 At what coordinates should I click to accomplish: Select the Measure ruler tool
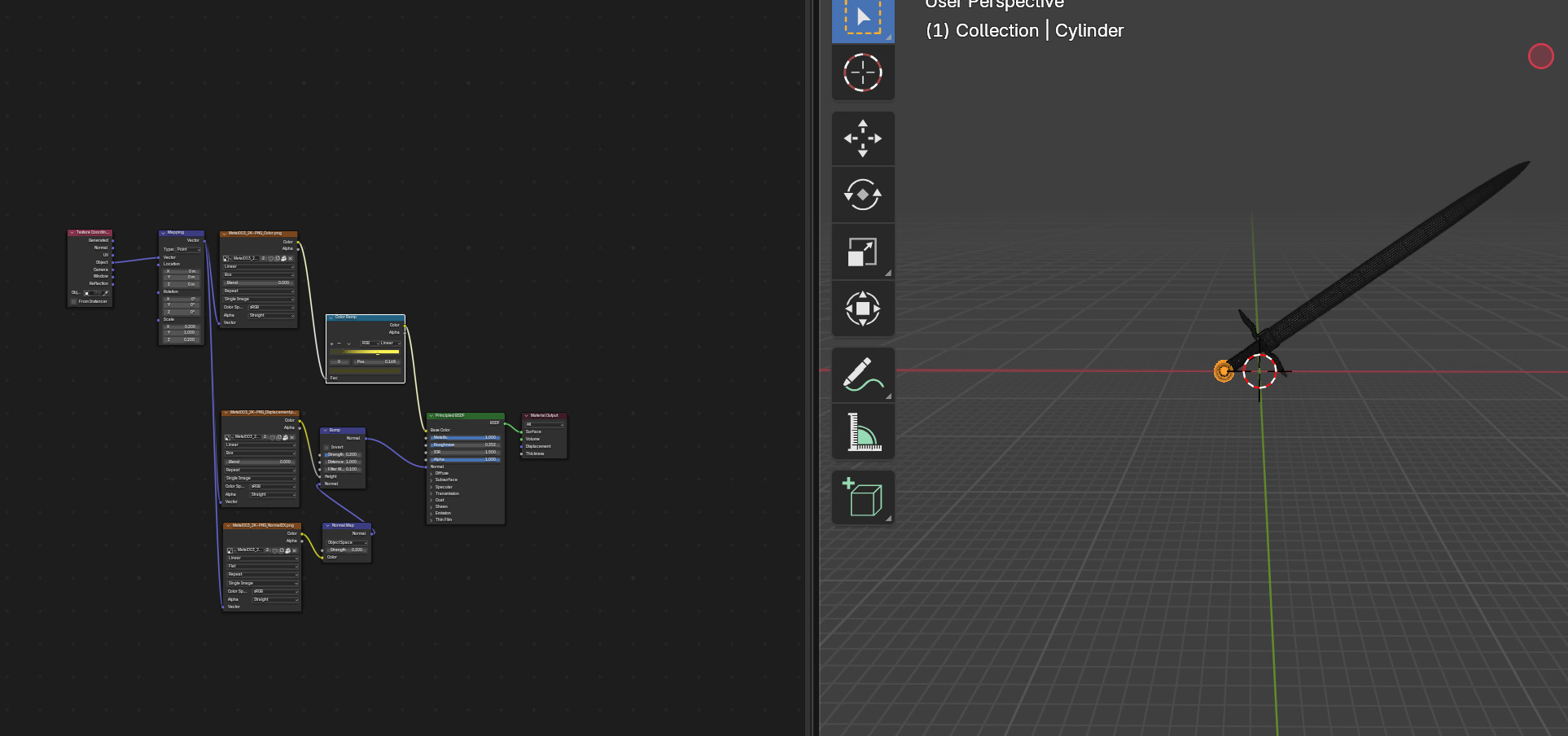pos(863,432)
